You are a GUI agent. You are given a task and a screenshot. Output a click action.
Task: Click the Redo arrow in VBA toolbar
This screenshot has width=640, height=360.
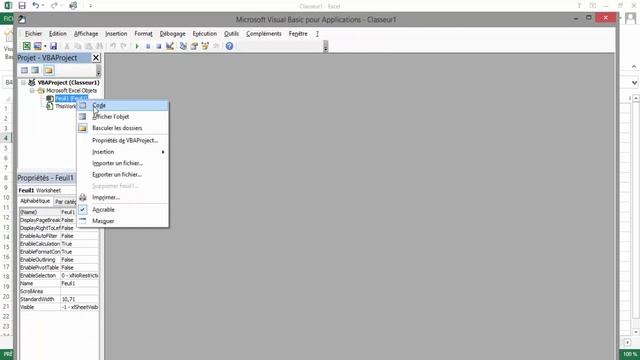[124, 46]
